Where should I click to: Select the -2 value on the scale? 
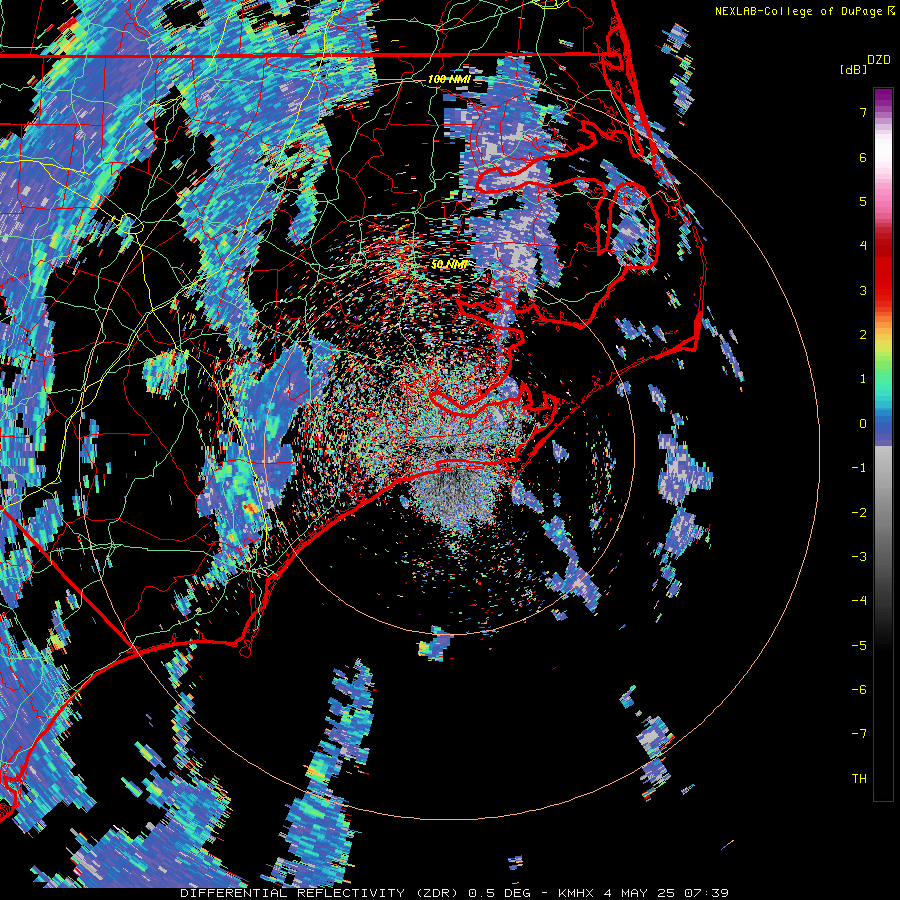(x=859, y=513)
